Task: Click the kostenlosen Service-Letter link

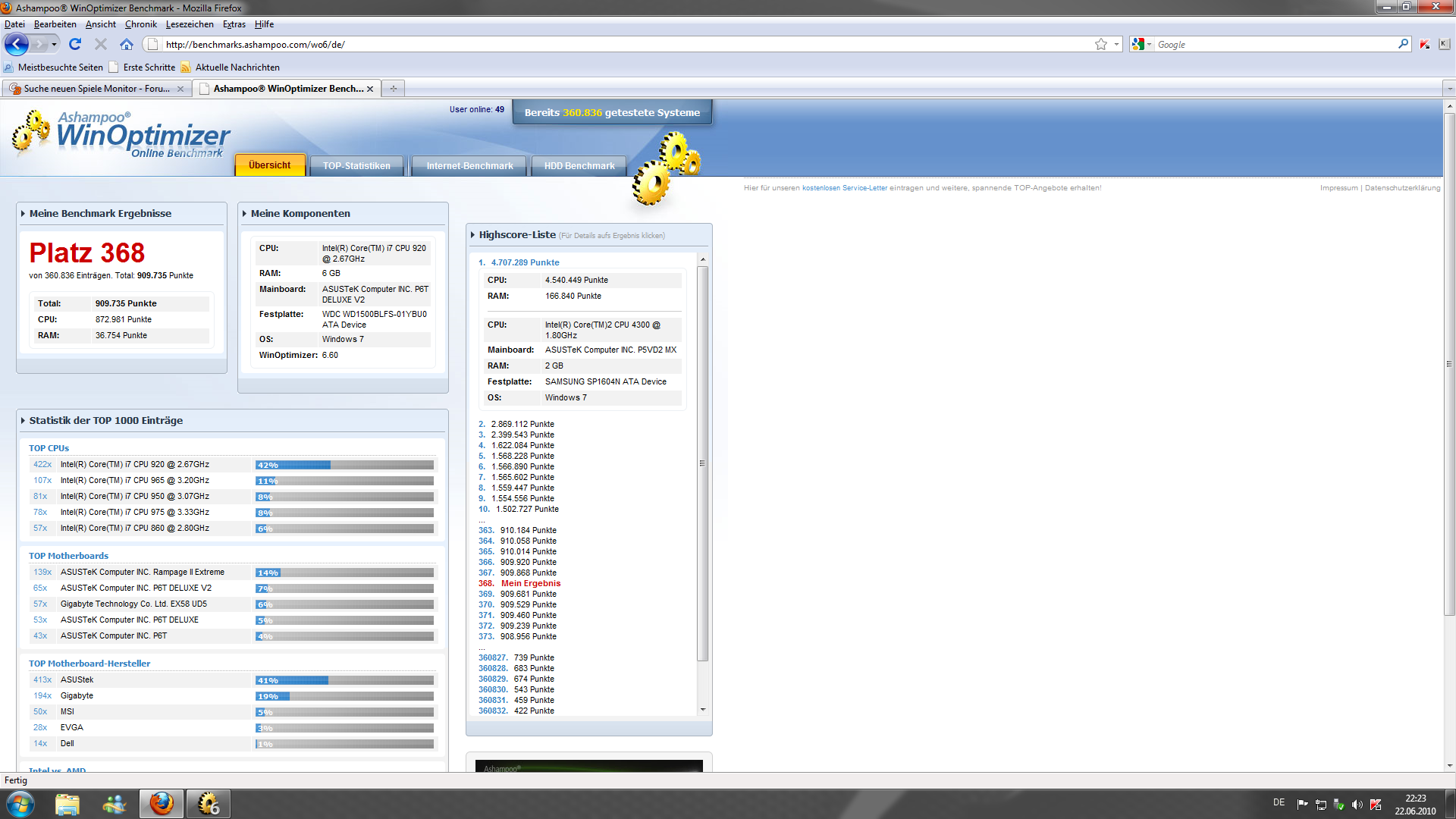Action: tap(844, 188)
